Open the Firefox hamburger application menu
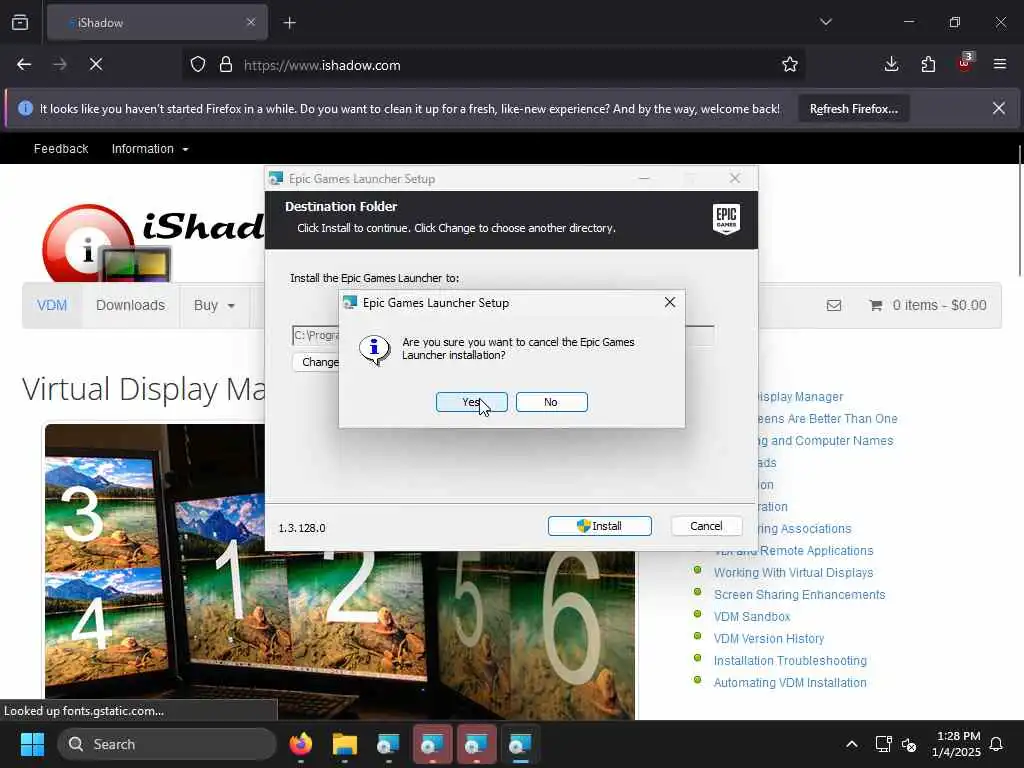Viewport: 1024px width, 768px height. 1000,64
